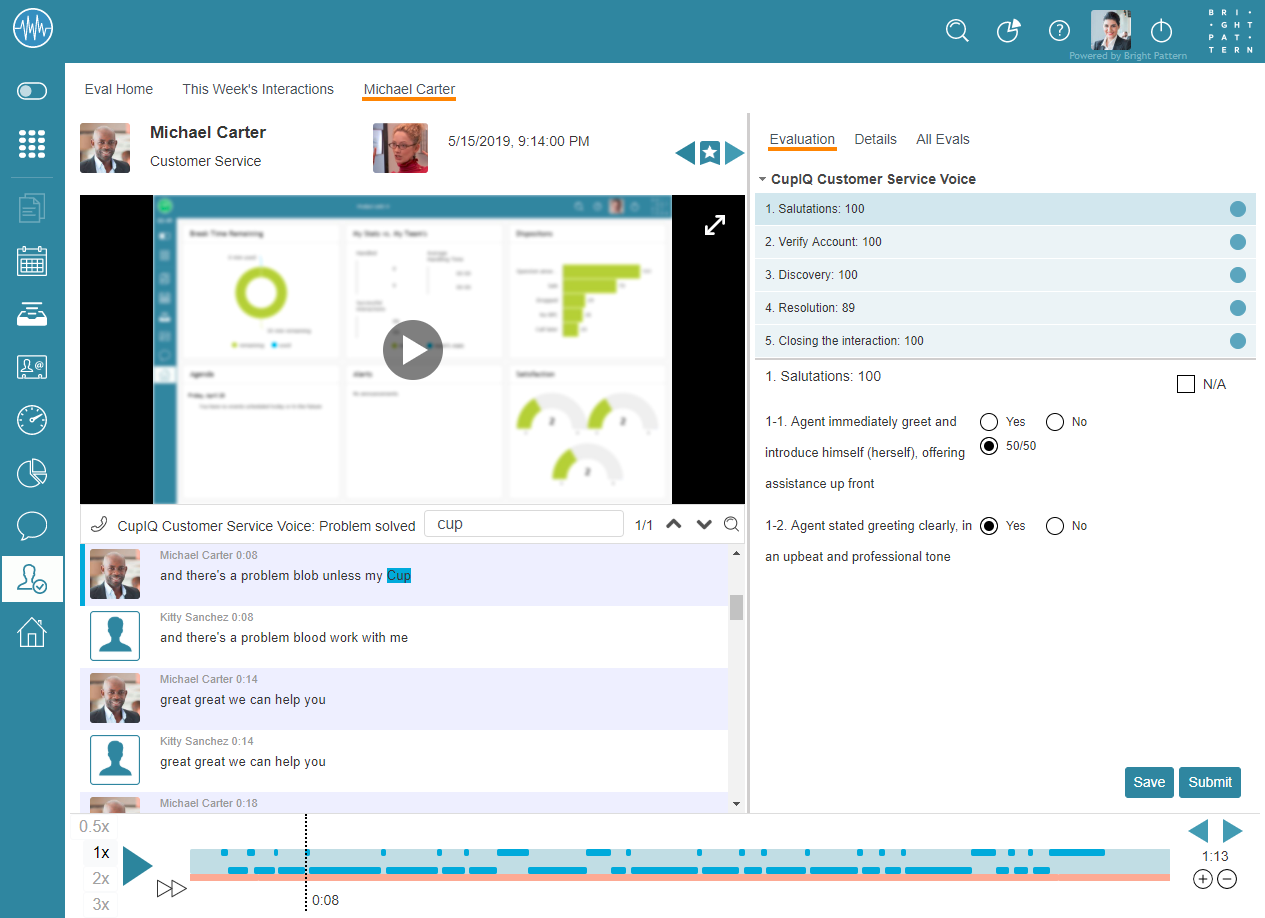Screen dimensions: 1265x918
Task: Click the user profile photo in header
Action: pos(1111,30)
